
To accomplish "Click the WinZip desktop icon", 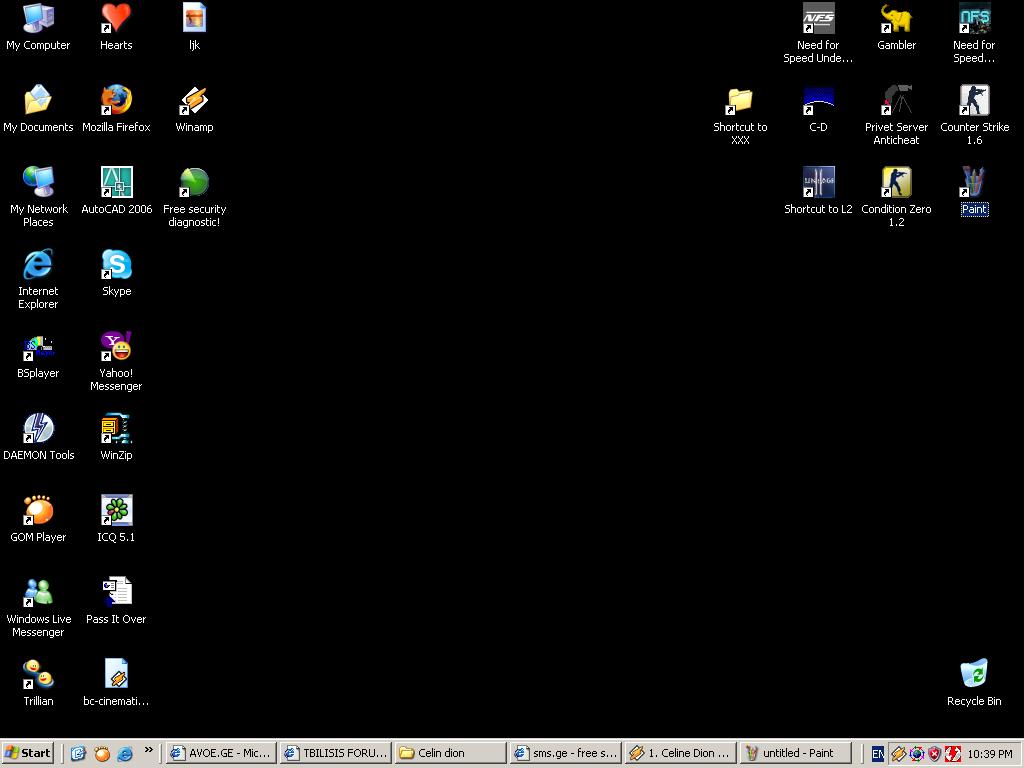I will point(116,429).
